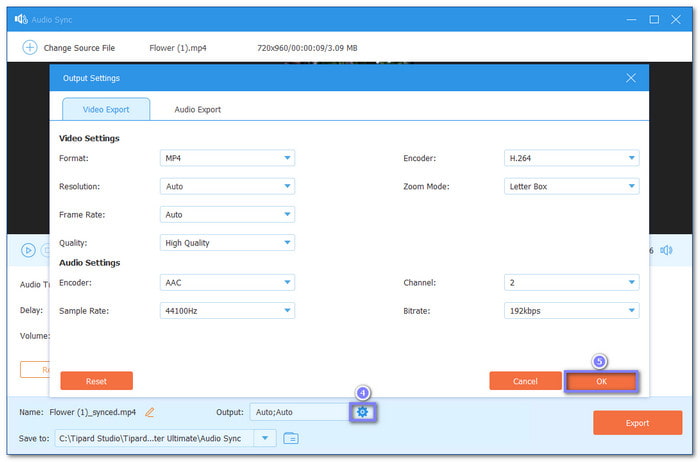The height and width of the screenshot is (462, 700).
Task: Switch to the Audio Export tab
Action: pos(197,109)
